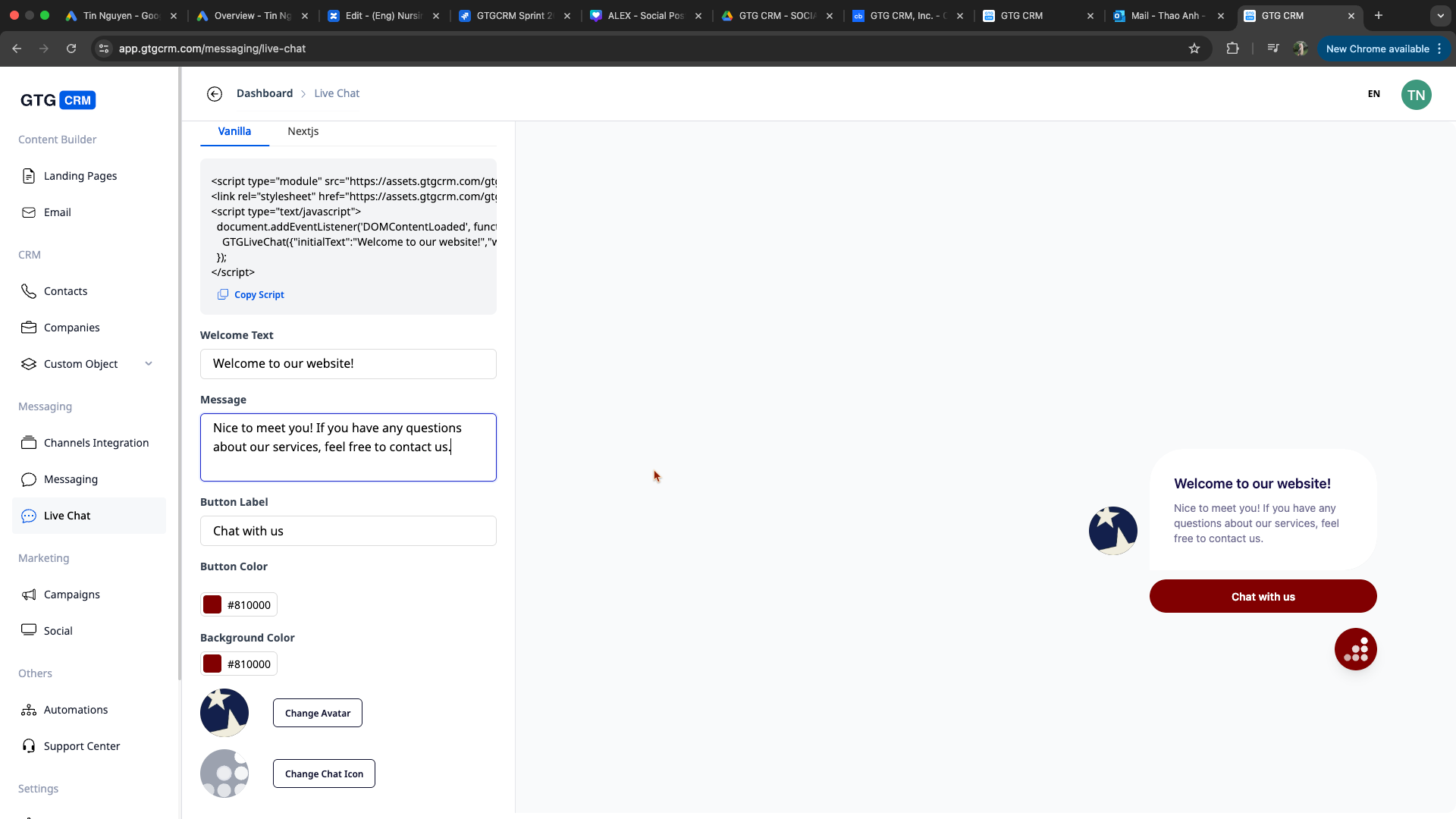
Task: Switch to the Mail - Thao Anh tab
Action: [x=1168, y=15]
